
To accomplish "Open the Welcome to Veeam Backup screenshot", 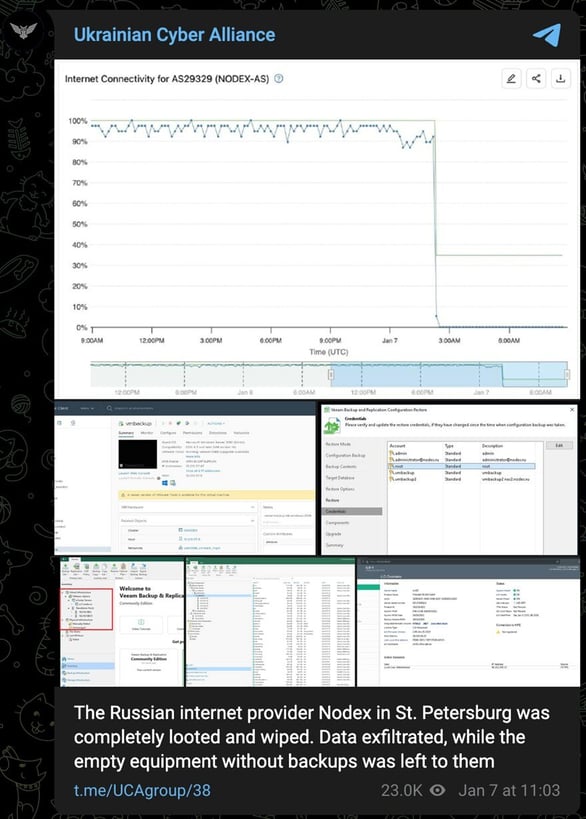I will [x=122, y=622].
